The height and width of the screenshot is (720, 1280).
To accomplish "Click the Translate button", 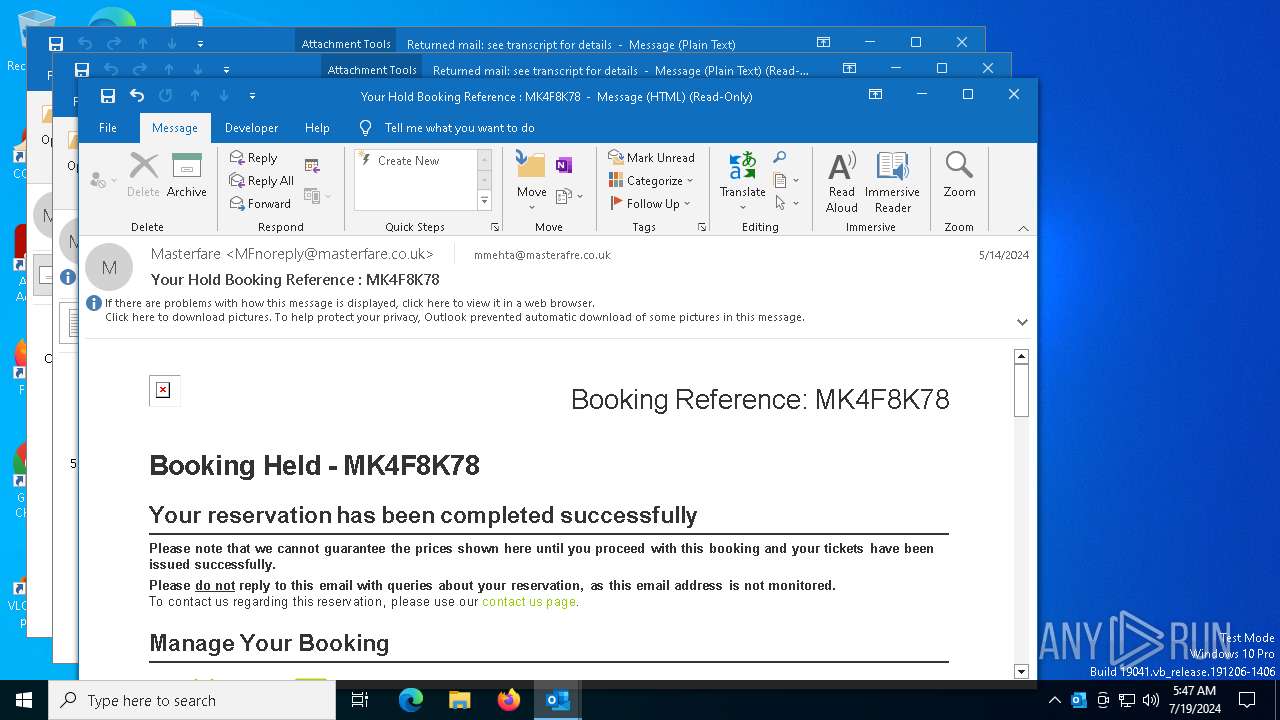I will pyautogui.click(x=742, y=180).
